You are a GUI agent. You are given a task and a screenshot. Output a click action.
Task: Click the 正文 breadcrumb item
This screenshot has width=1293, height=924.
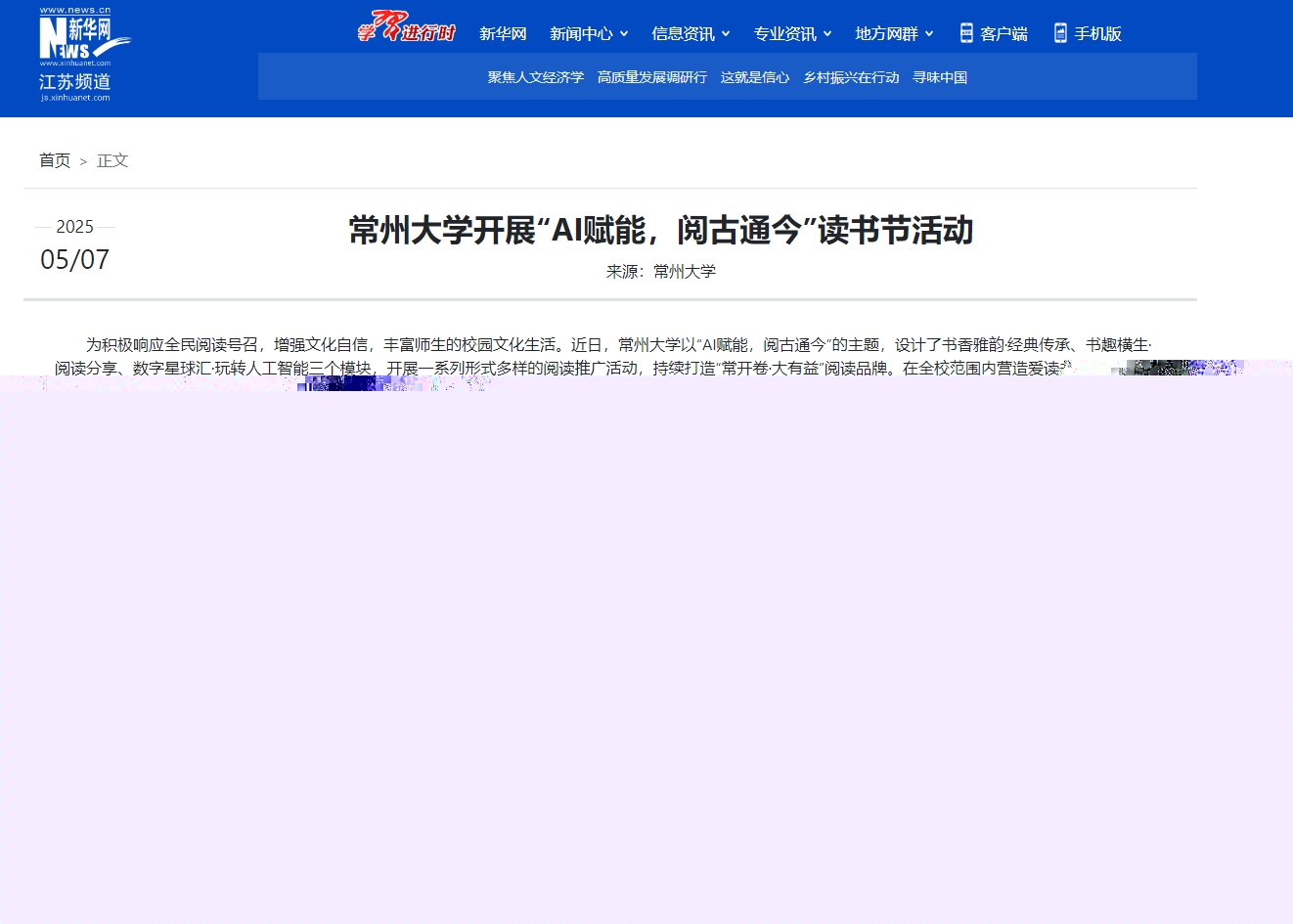click(x=112, y=160)
